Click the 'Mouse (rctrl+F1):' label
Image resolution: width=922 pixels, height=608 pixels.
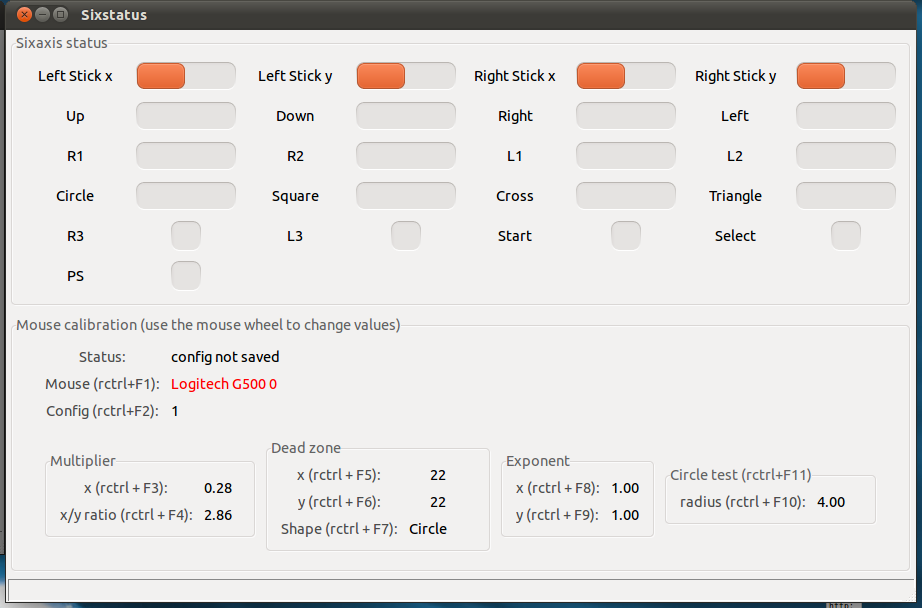tap(102, 384)
